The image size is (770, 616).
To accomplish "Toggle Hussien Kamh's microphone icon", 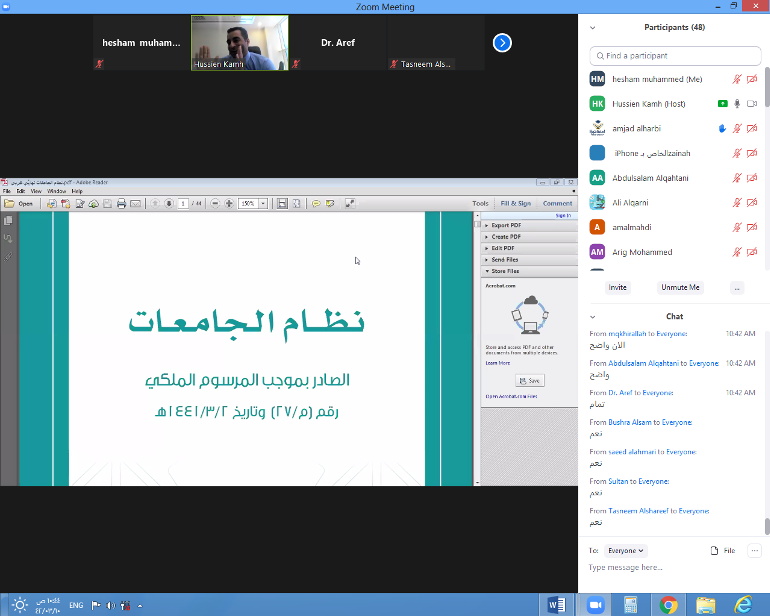I will pyautogui.click(x=737, y=103).
